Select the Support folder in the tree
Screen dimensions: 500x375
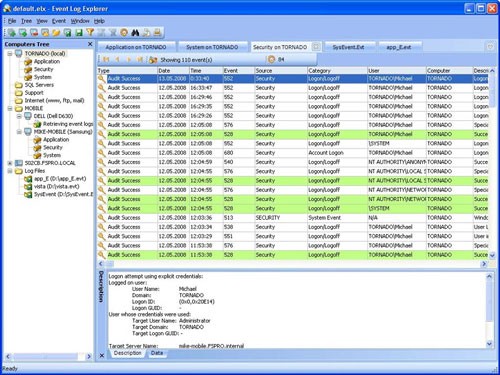[x=34, y=93]
